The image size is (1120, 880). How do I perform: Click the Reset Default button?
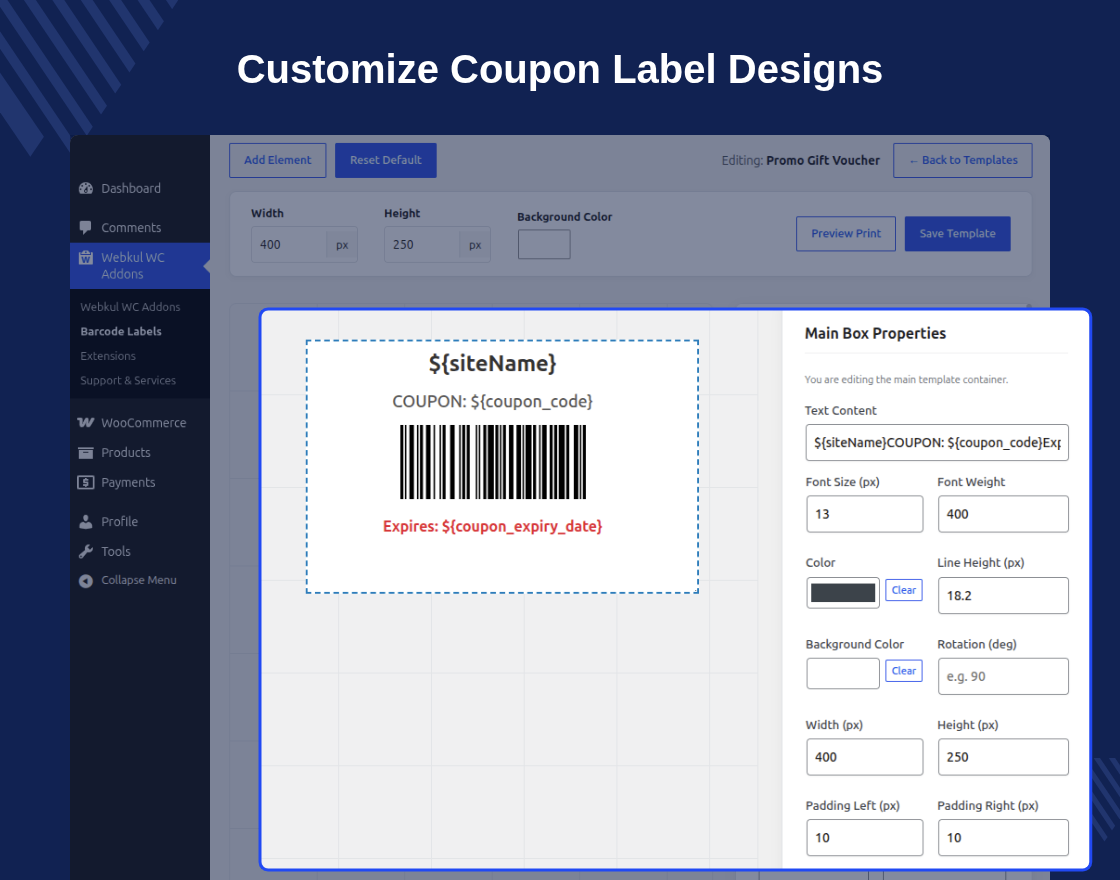click(x=386, y=160)
